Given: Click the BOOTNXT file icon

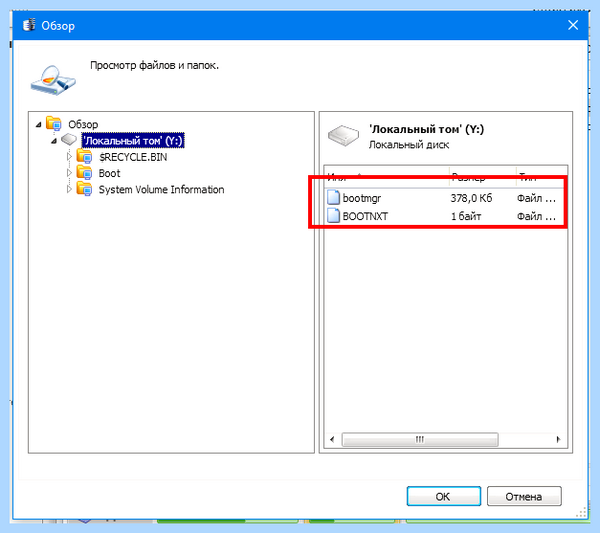Looking at the screenshot, I should pos(333,216).
